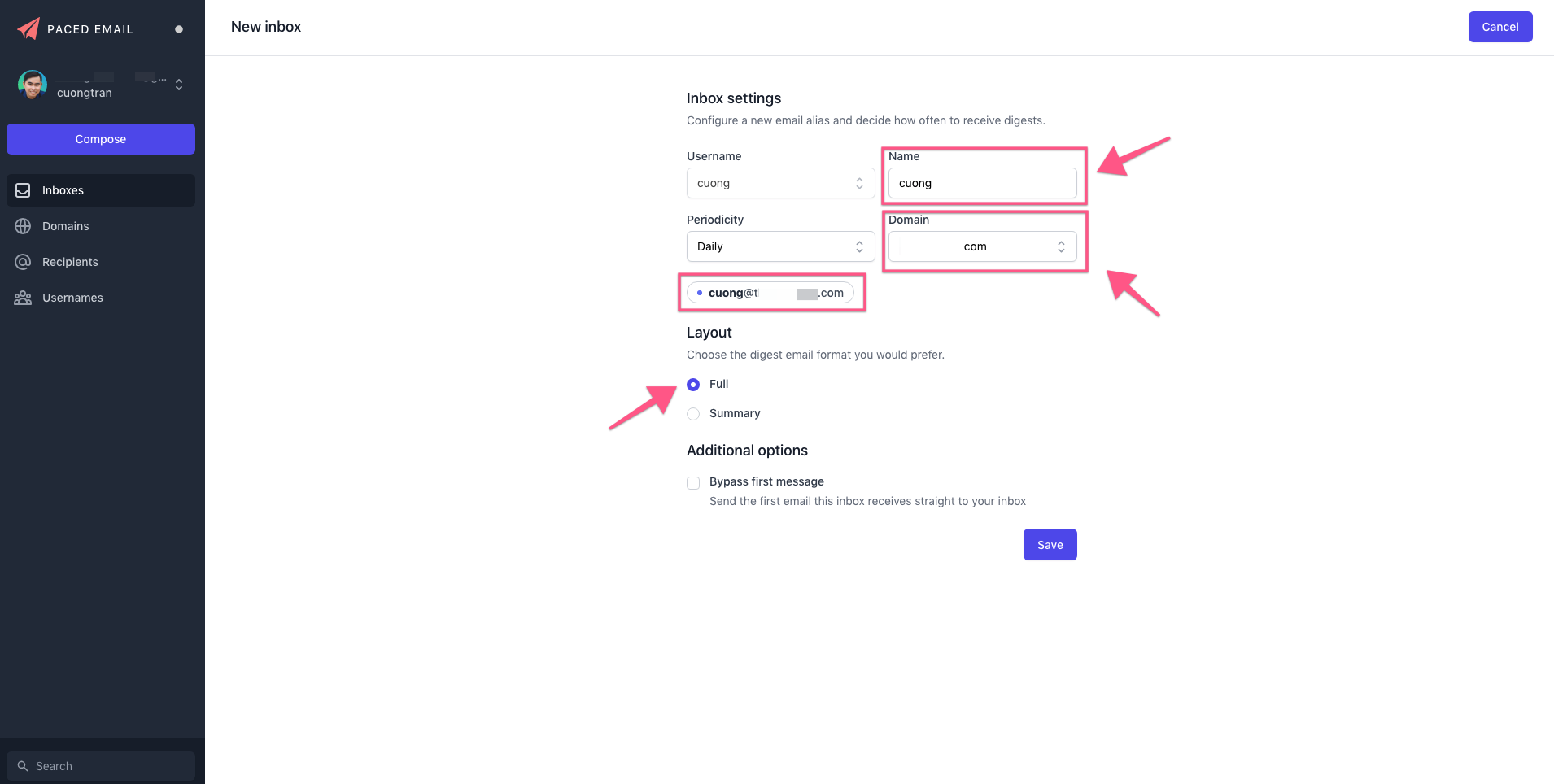Open the Username dropdown showing cuong
1554x784 pixels.
click(x=781, y=183)
